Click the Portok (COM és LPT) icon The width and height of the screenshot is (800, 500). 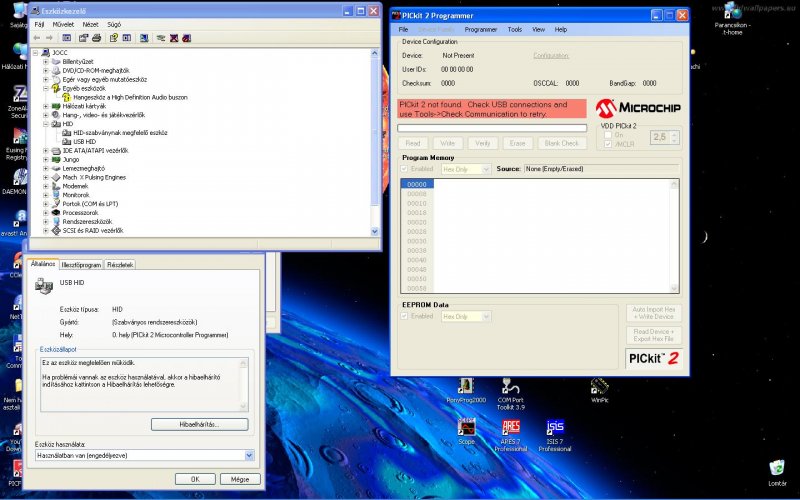[x=56, y=204]
